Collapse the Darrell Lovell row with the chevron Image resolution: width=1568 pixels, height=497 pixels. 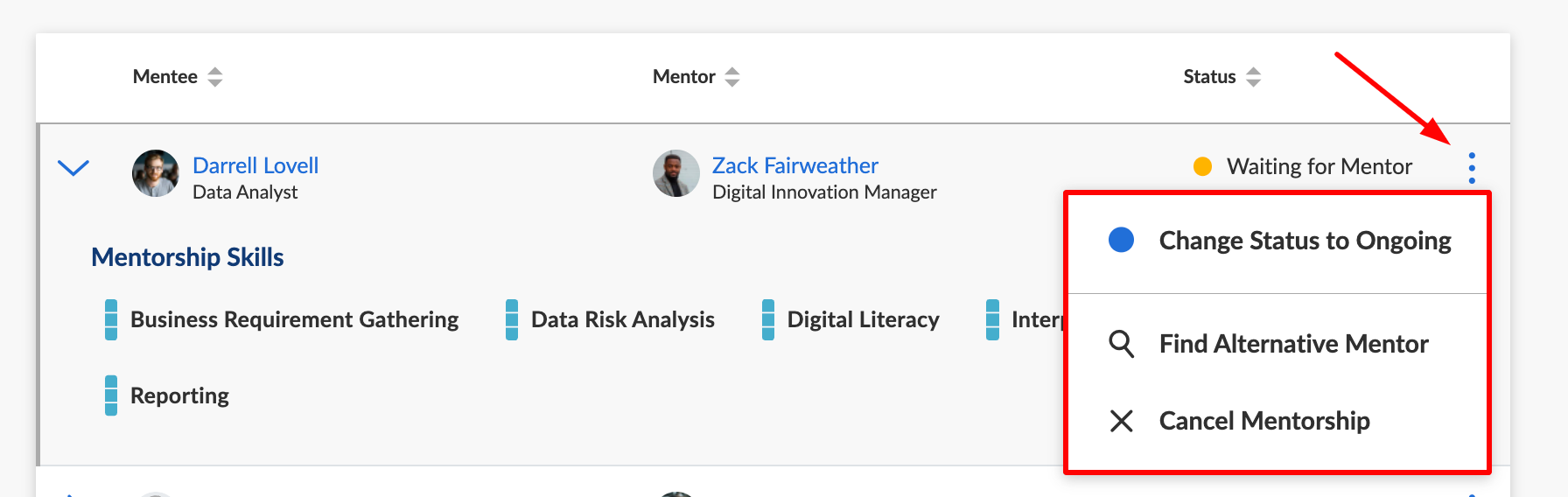(x=73, y=167)
